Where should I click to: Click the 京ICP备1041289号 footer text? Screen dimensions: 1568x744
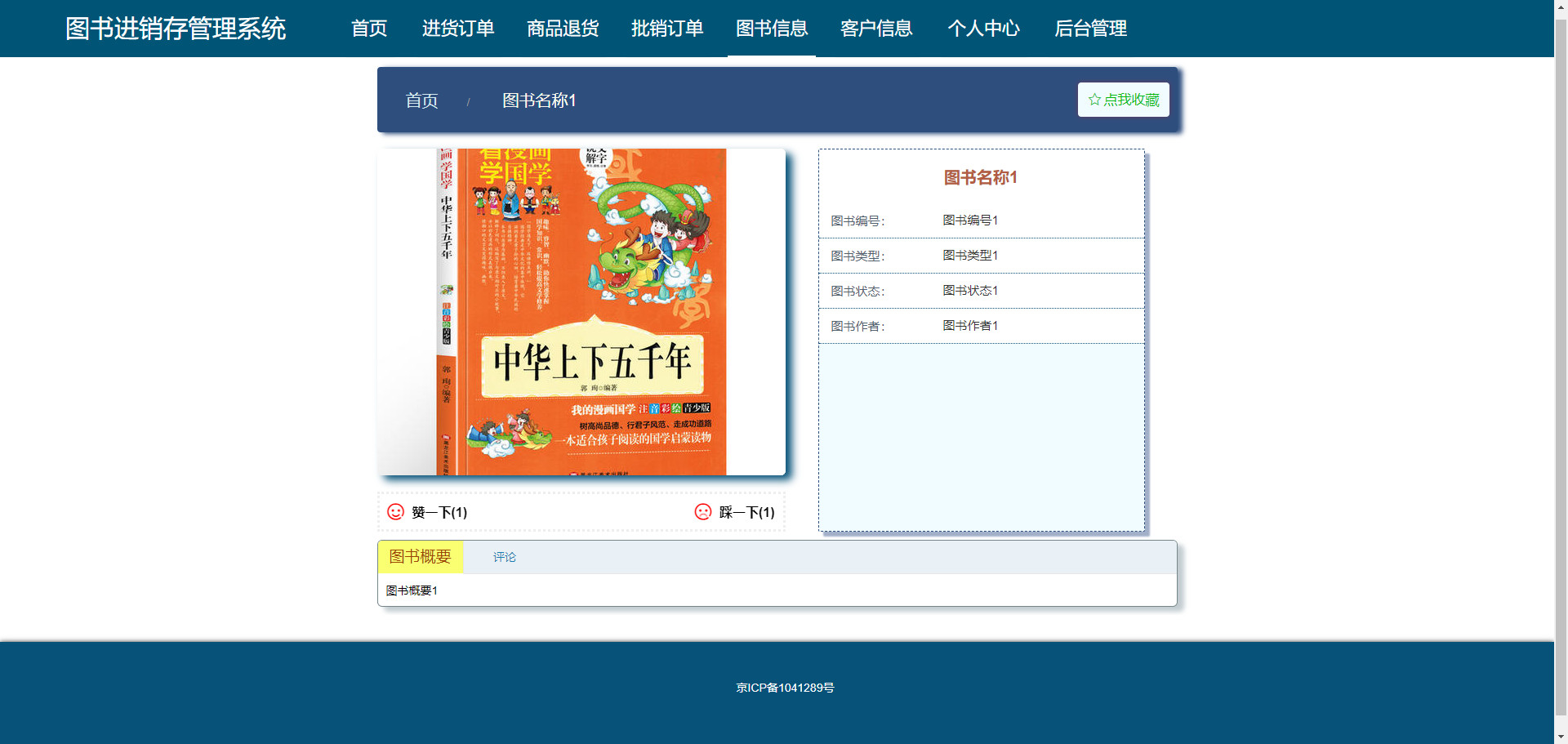tap(785, 688)
